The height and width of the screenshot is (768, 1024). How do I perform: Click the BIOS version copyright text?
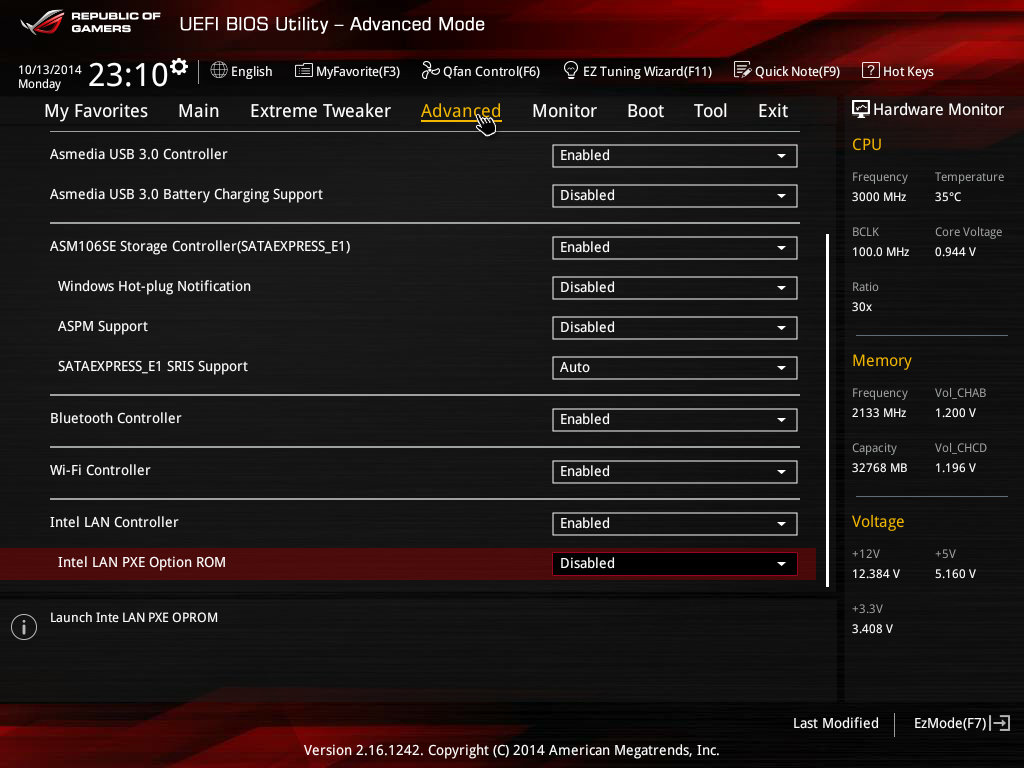click(511, 750)
